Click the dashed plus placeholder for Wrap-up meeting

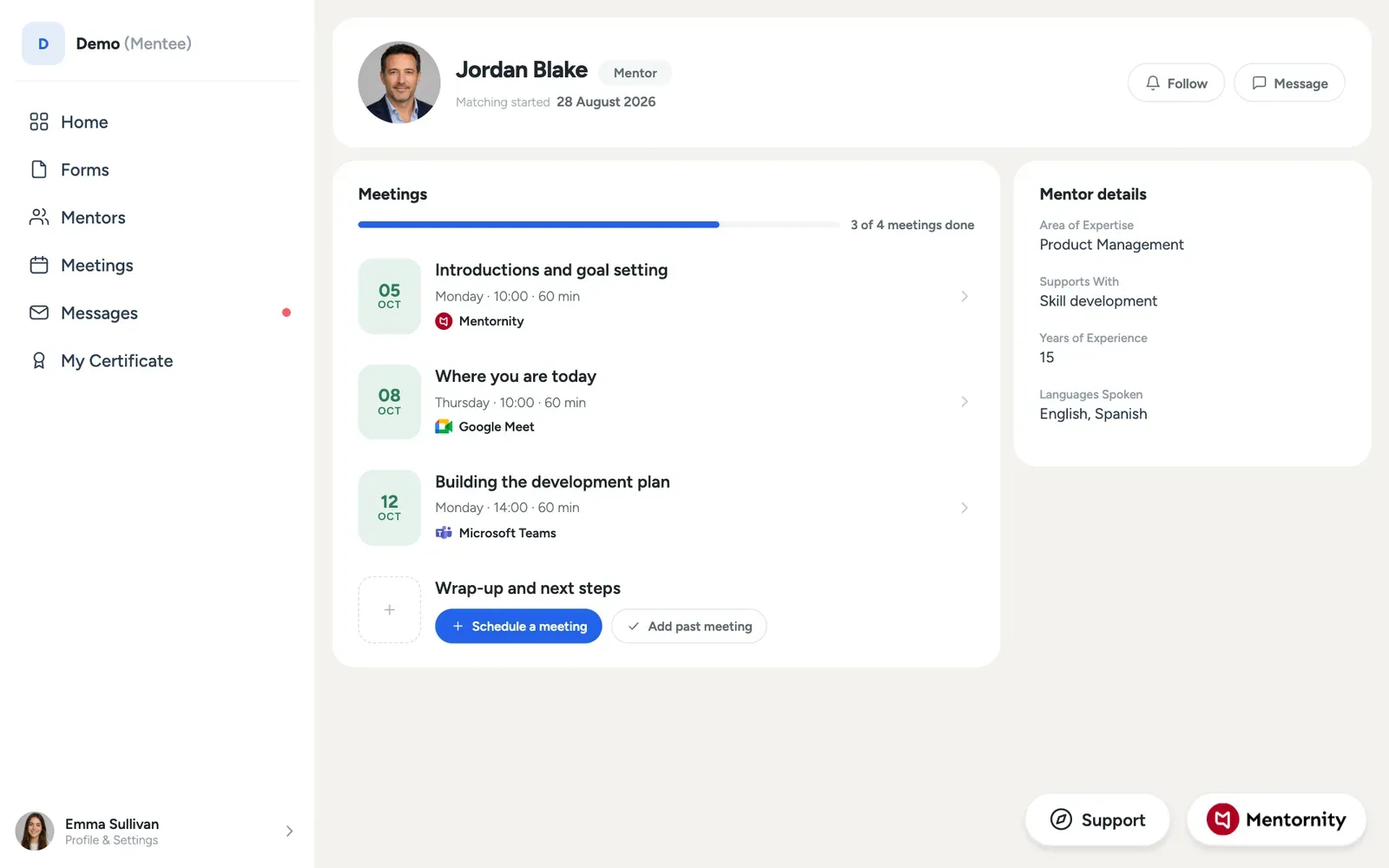tap(390, 610)
